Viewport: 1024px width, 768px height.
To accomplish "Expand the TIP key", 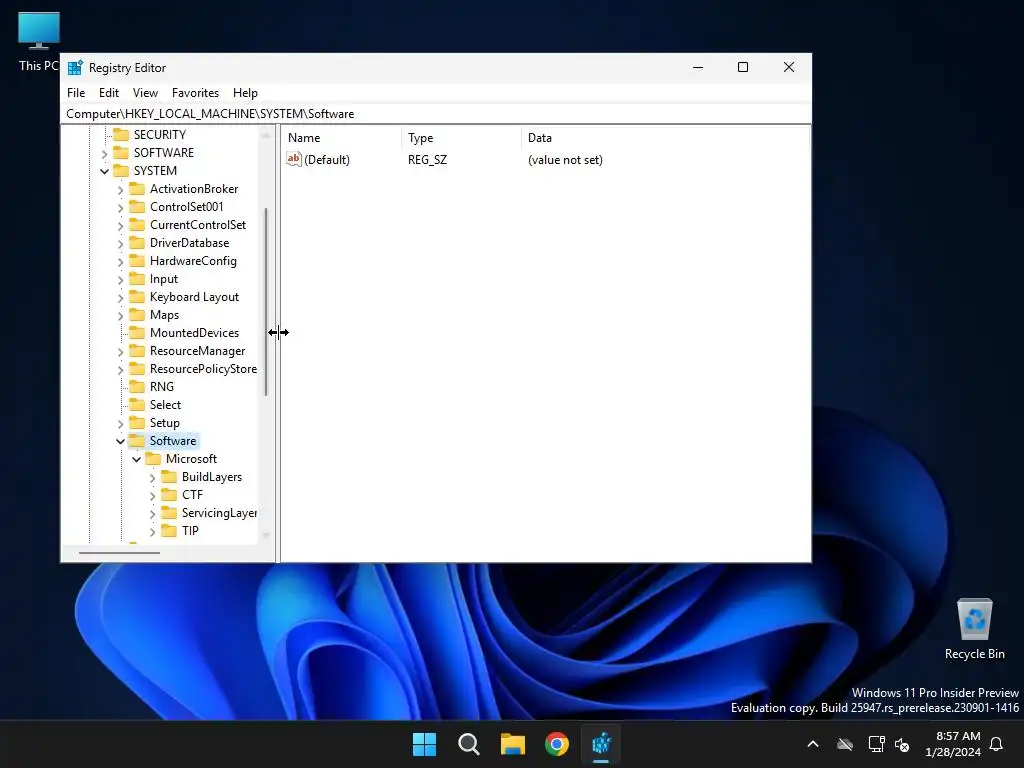I will click(152, 532).
